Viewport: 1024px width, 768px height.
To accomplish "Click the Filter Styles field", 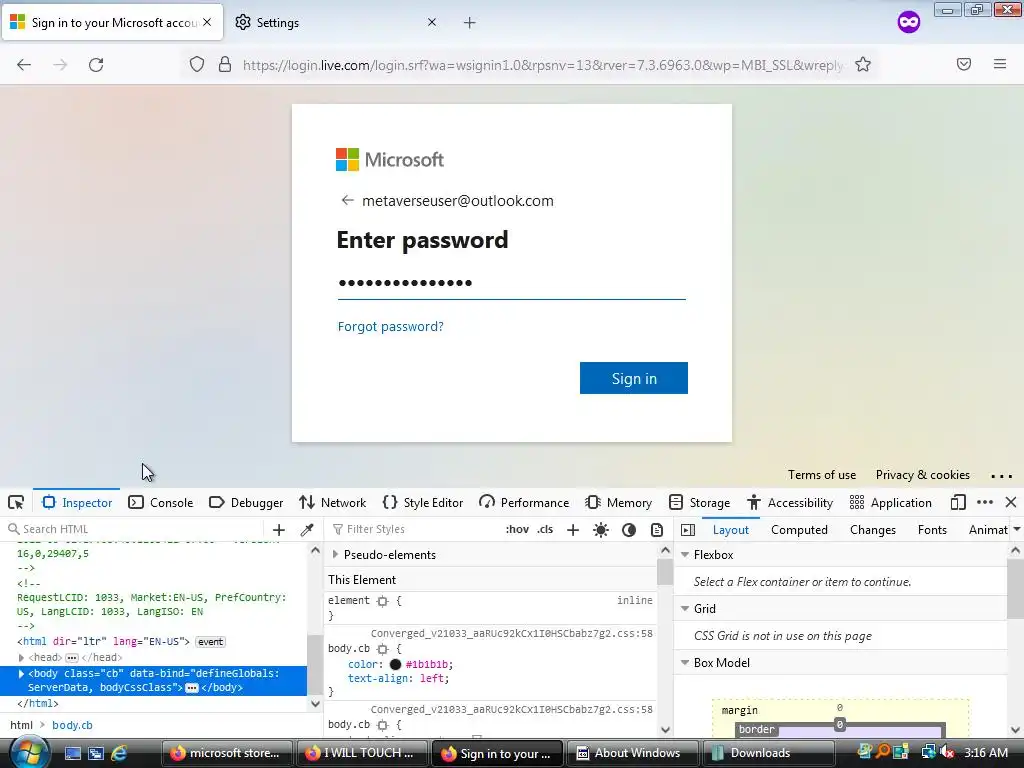I will click(415, 529).
